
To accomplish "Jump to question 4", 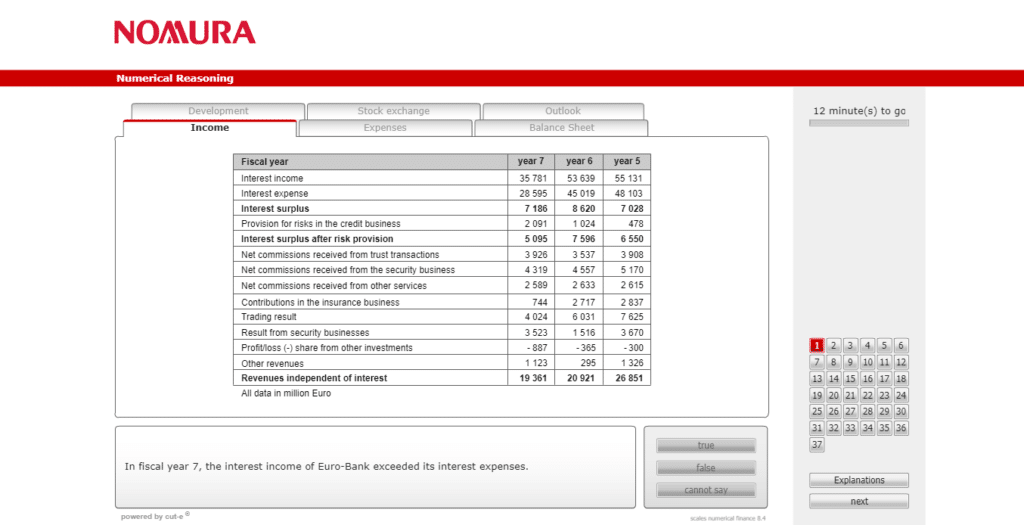I will pos(867,346).
